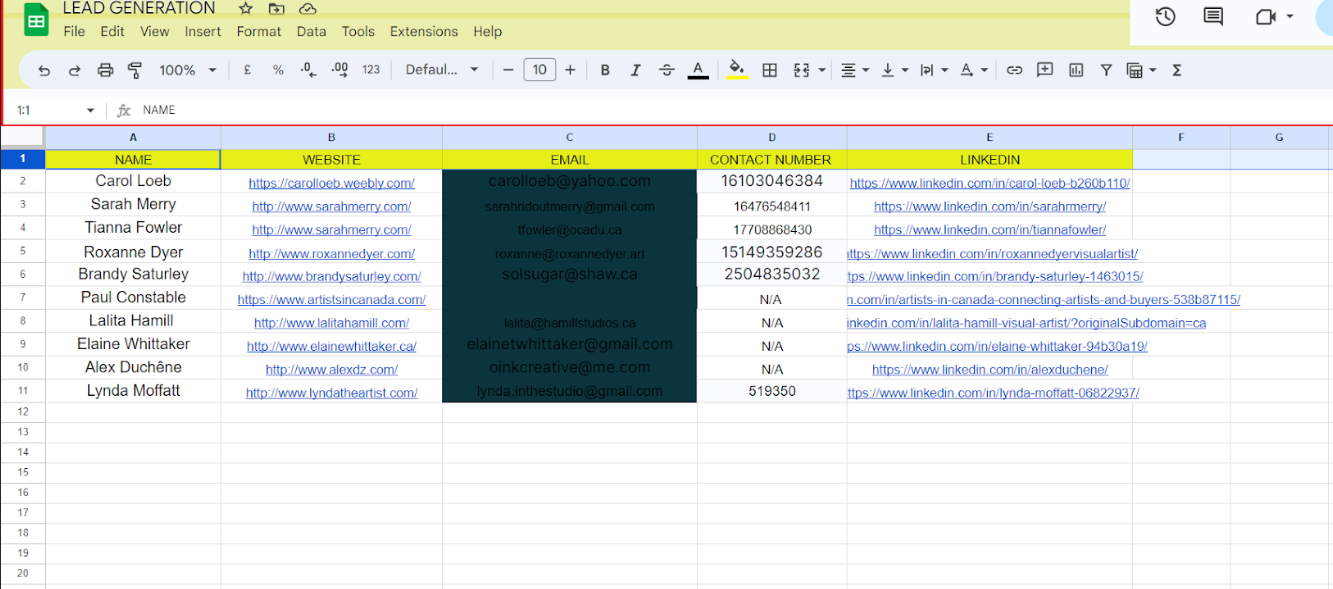Click the merge cells icon
The height and width of the screenshot is (589, 1333).
tap(801, 70)
